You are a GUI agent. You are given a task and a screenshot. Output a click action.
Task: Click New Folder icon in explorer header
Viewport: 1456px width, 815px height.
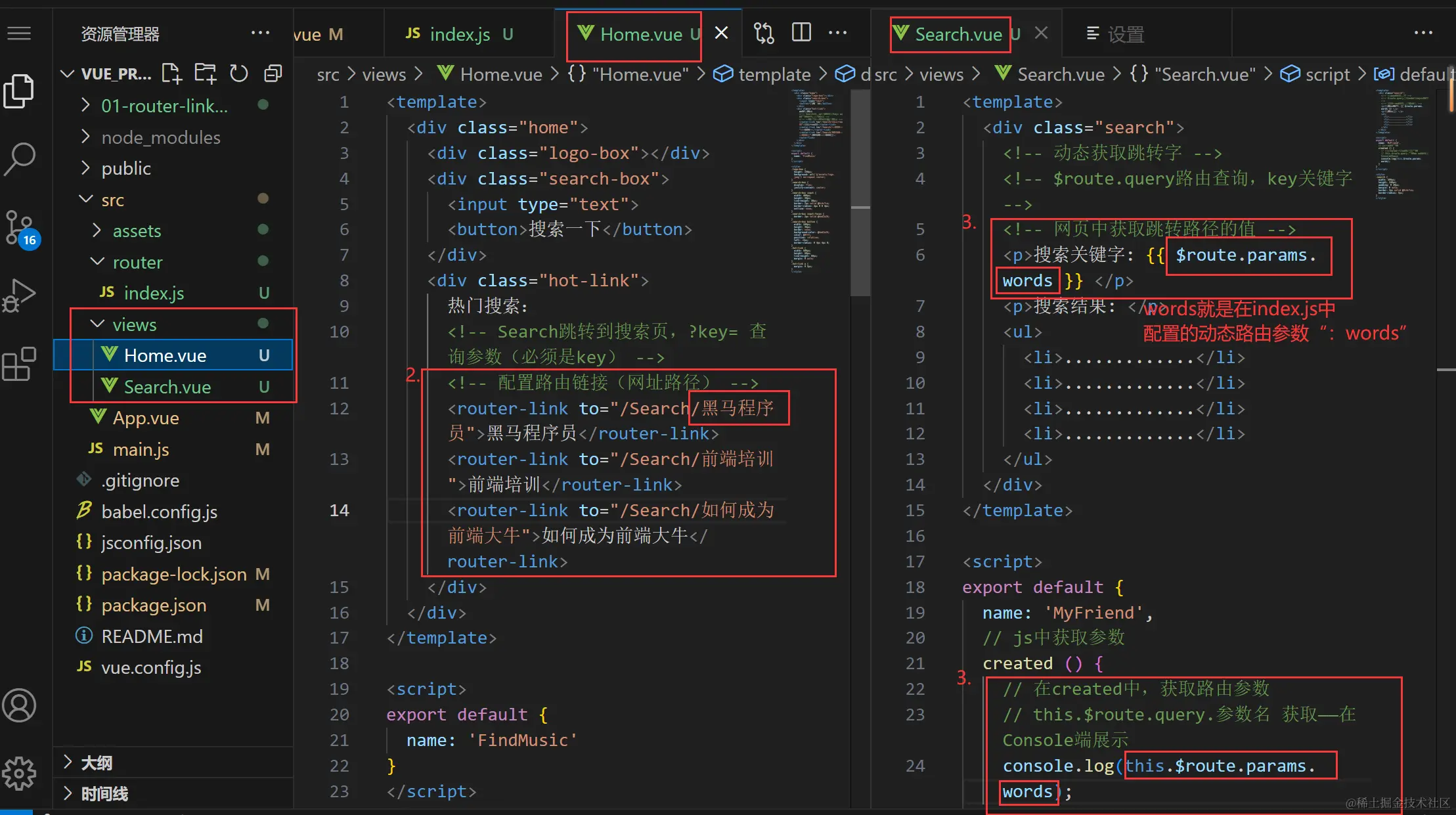click(205, 73)
